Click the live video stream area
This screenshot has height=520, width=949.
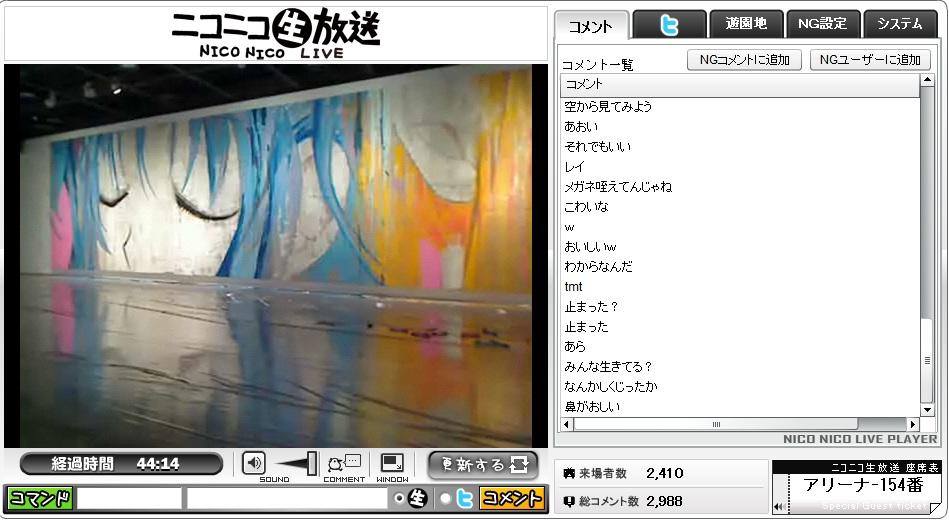275,255
